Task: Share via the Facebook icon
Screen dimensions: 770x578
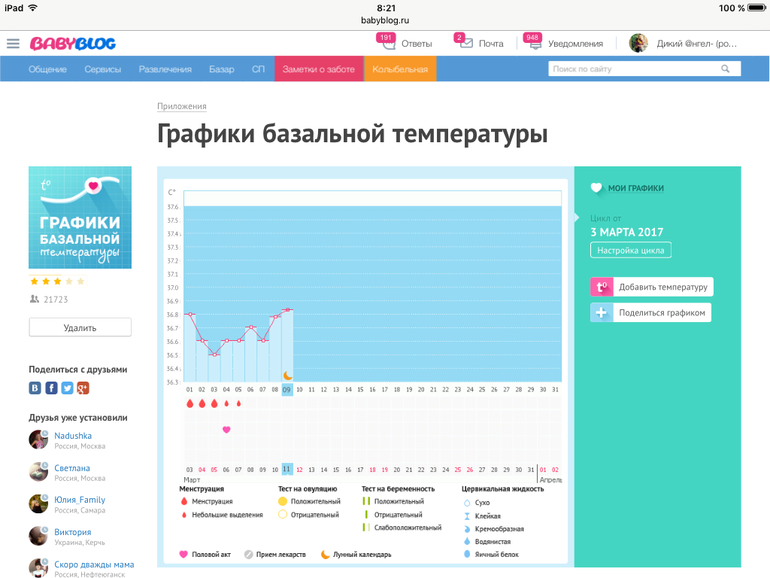Action: (51, 388)
